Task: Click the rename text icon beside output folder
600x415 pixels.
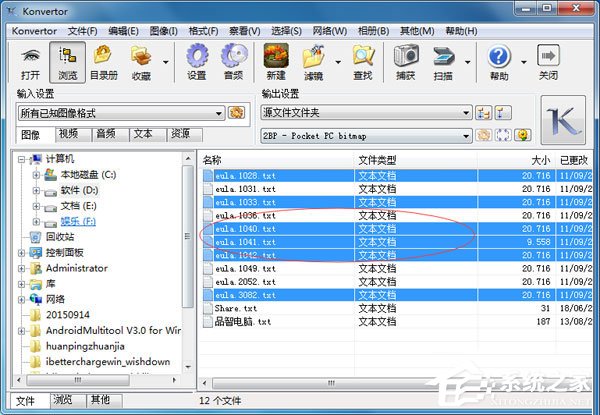Action: 503,113
